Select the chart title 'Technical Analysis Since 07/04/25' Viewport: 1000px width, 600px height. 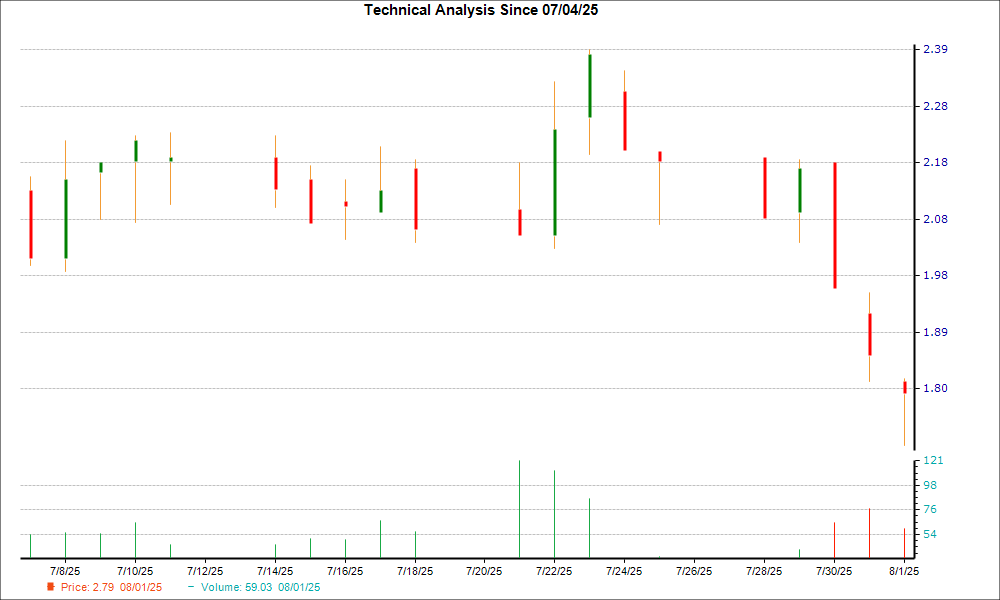click(481, 10)
